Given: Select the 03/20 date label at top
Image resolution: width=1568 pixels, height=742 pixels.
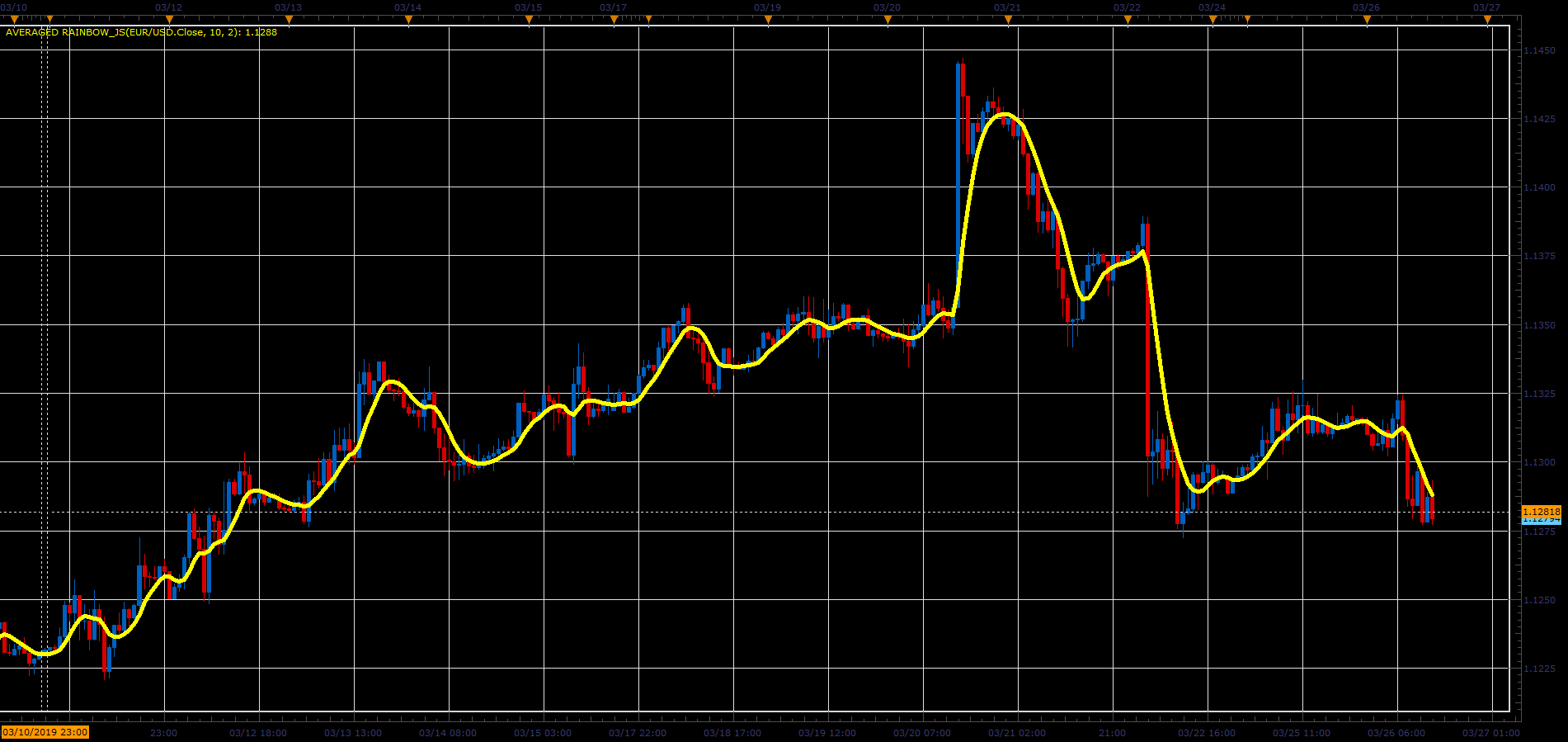Looking at the screenshot, I should [x=887, y=7].
